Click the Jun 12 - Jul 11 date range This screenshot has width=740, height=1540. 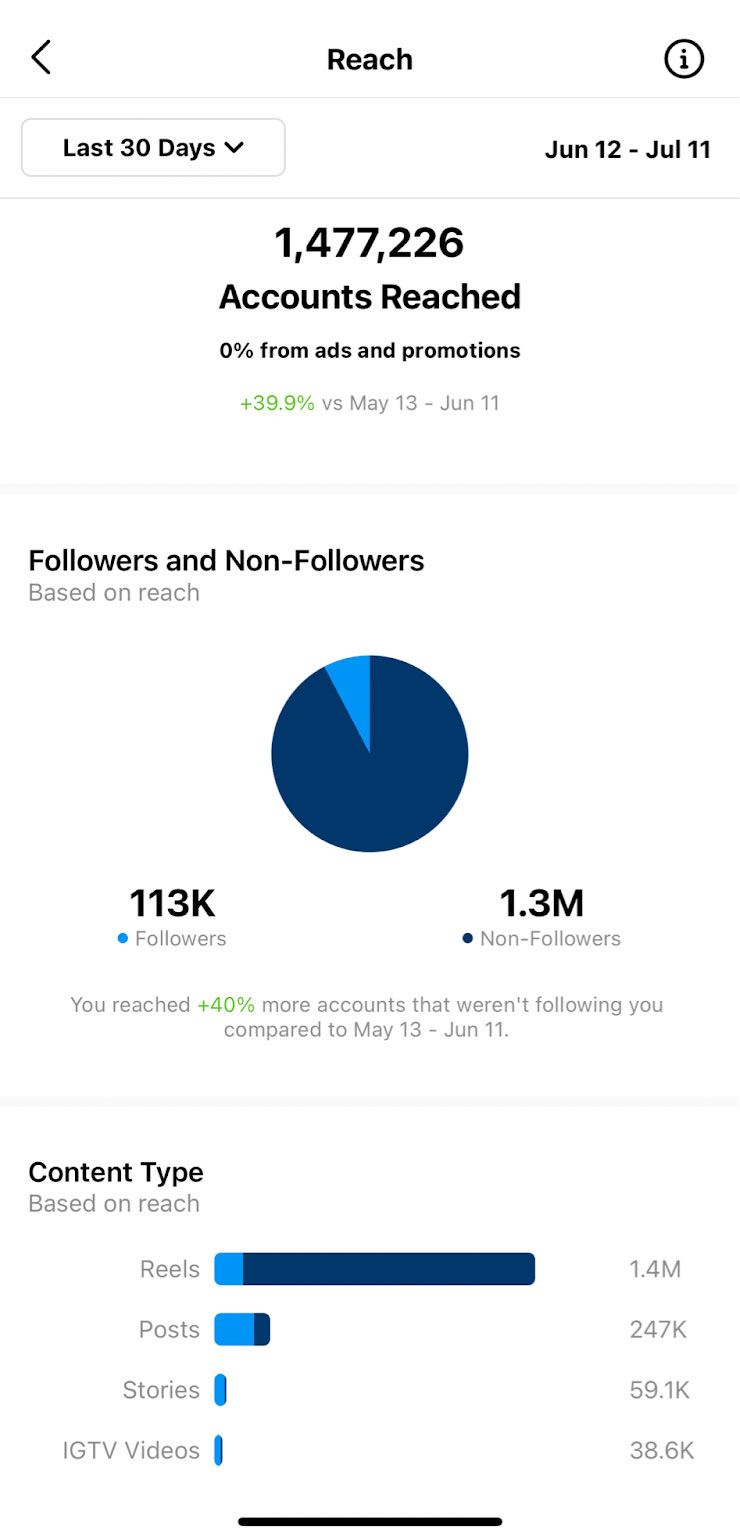point(627,150)
